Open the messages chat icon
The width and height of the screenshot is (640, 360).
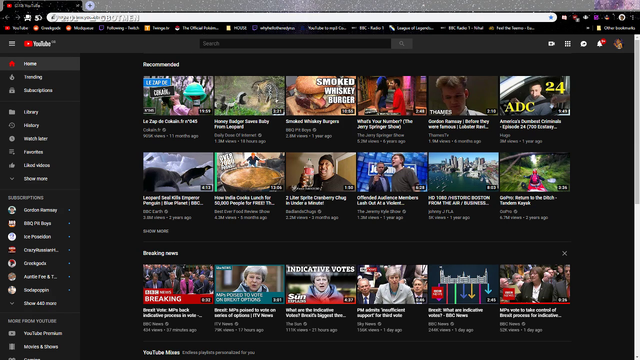584,44
